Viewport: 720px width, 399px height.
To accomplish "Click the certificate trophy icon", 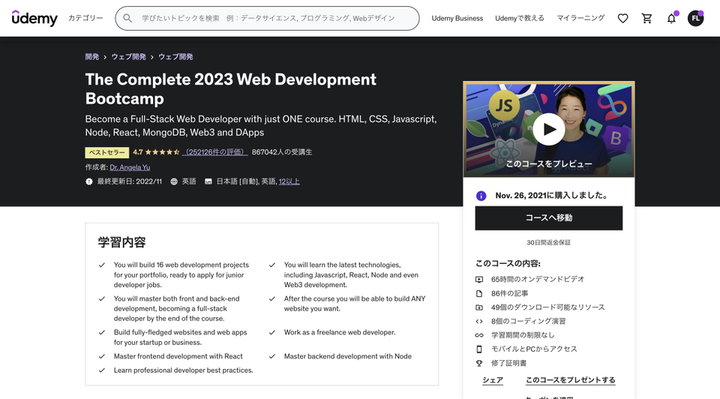I will (x=479, y=363).
